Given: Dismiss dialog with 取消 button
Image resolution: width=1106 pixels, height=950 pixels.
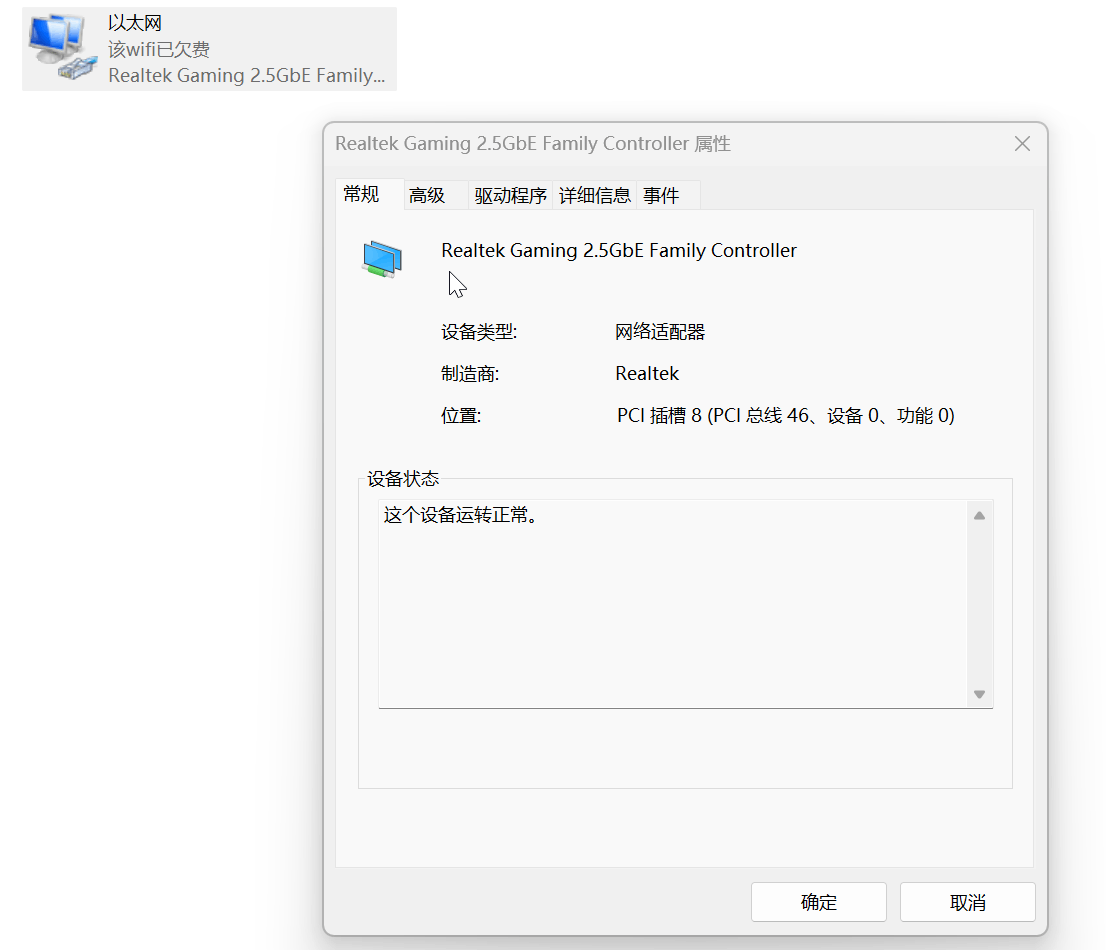Looking at the screenshot, I should click(x=967, y=902).
